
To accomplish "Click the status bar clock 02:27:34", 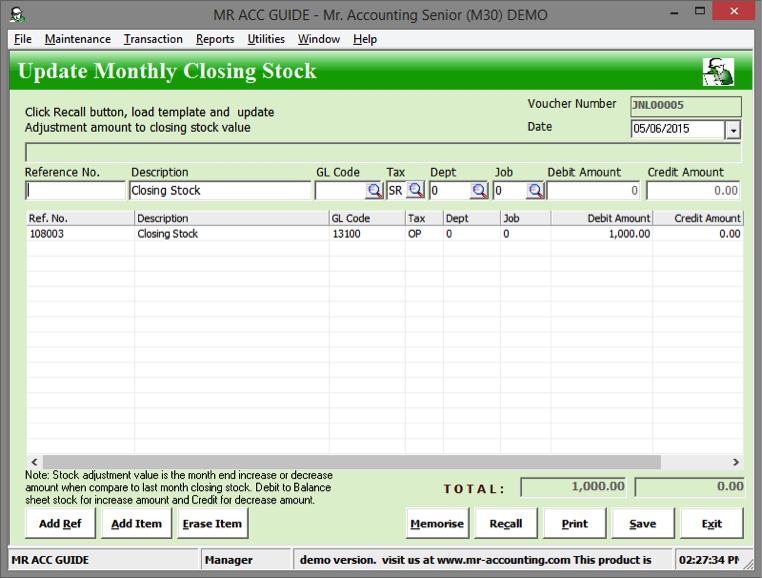I will (709, 560).
